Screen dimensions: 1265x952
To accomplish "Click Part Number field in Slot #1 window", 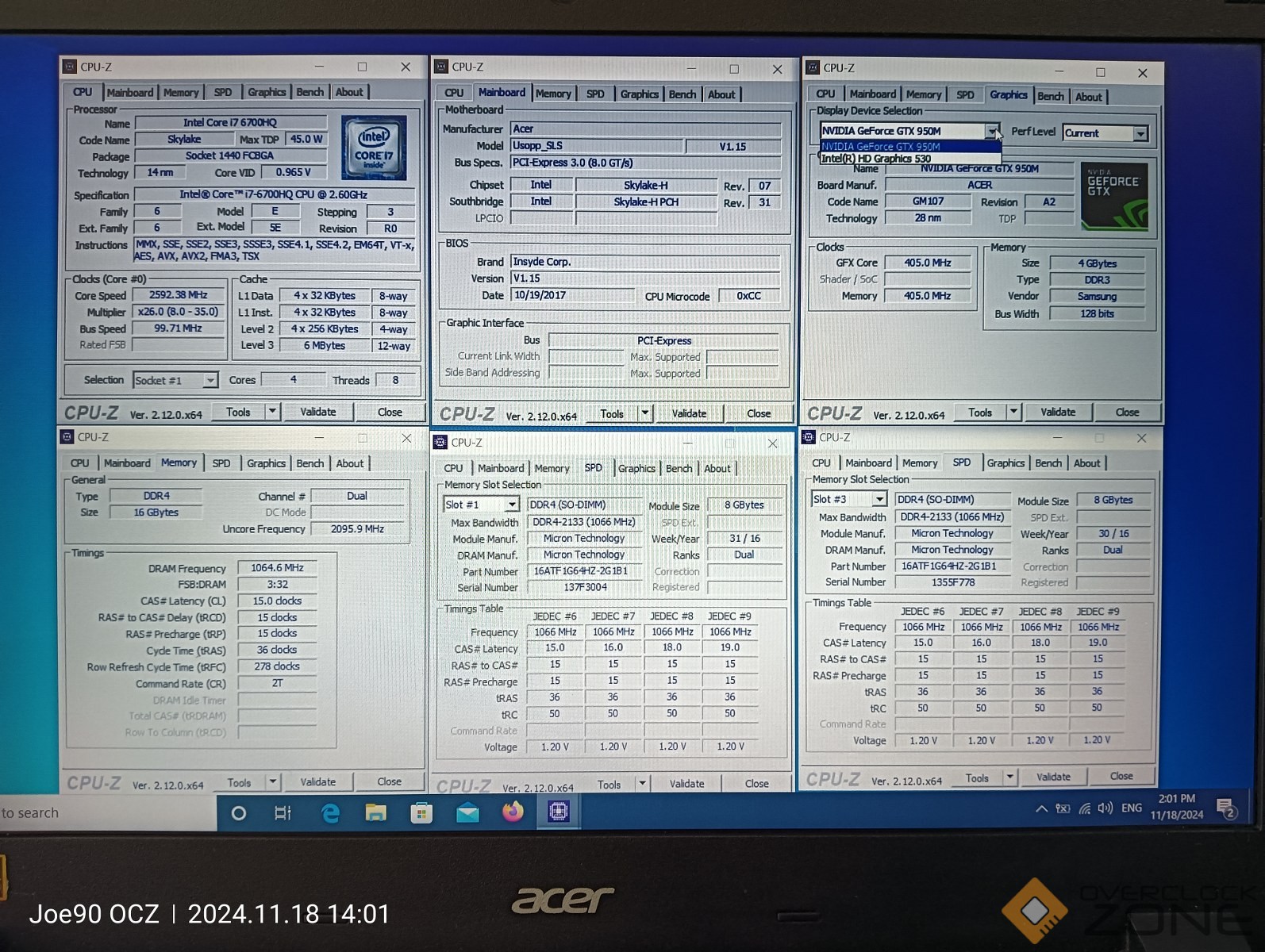I will (584, 571).
